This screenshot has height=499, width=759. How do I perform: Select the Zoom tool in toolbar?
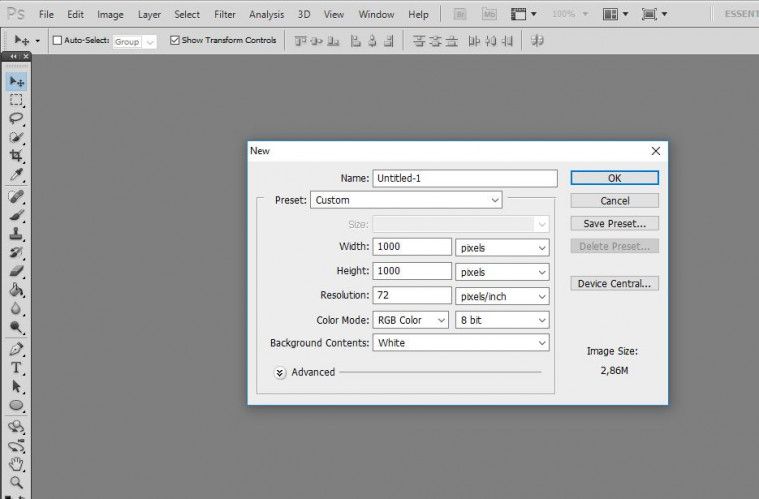[x=17, y=483]
